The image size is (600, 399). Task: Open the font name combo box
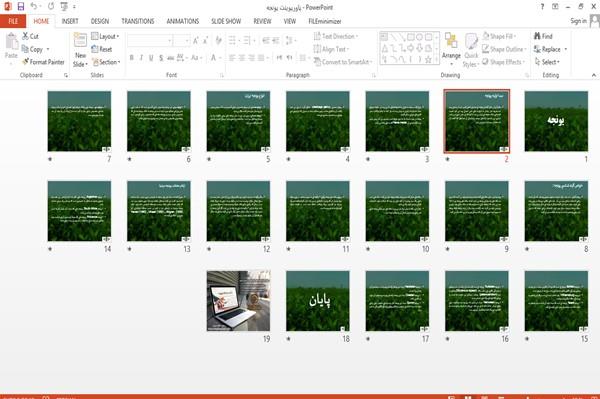click(x=150, y=40)
